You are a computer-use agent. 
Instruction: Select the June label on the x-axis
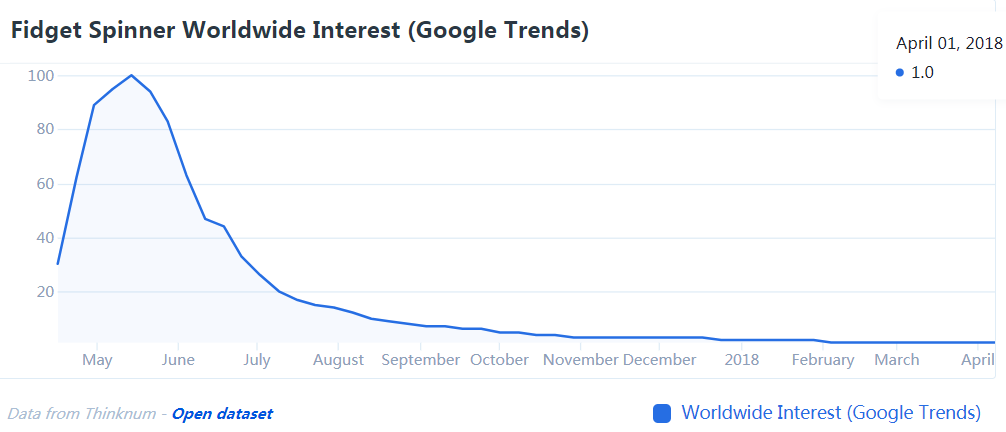[x=178, y=359]
